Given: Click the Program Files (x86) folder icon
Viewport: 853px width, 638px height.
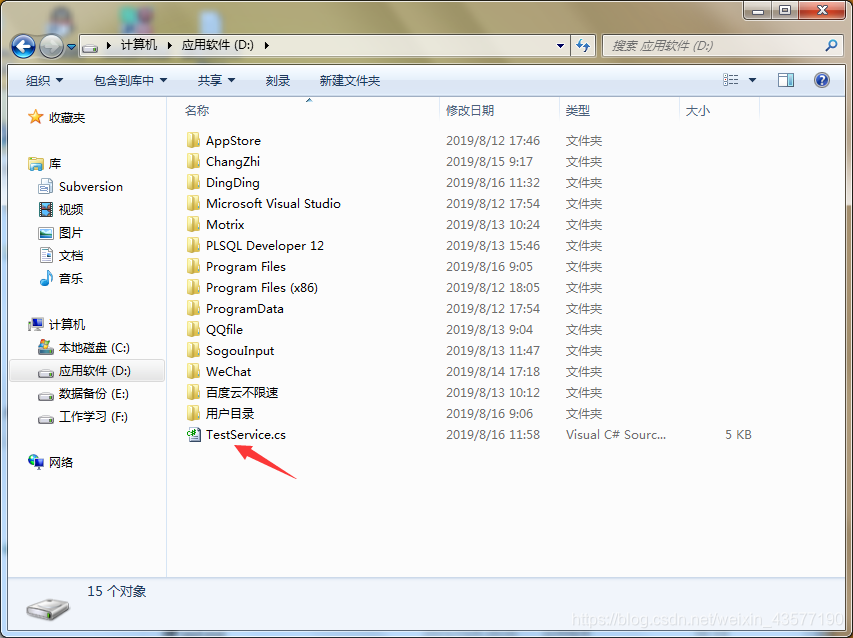Looking at the screenshot, I should [193, 287].
